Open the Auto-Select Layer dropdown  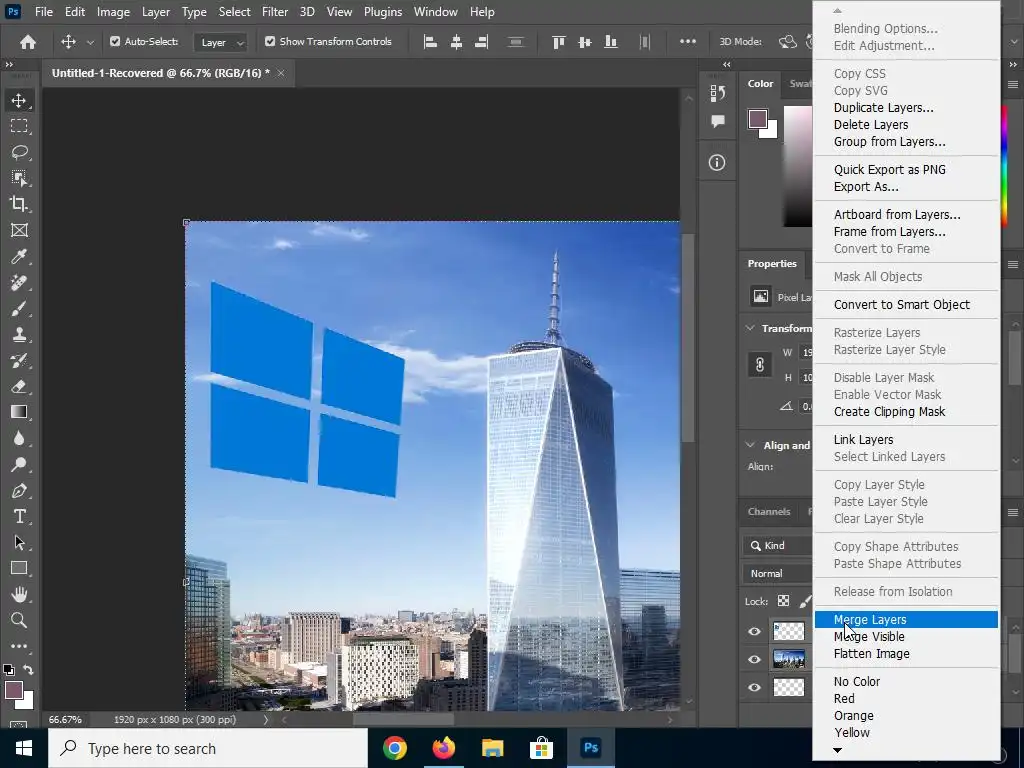tap(221, 42)
